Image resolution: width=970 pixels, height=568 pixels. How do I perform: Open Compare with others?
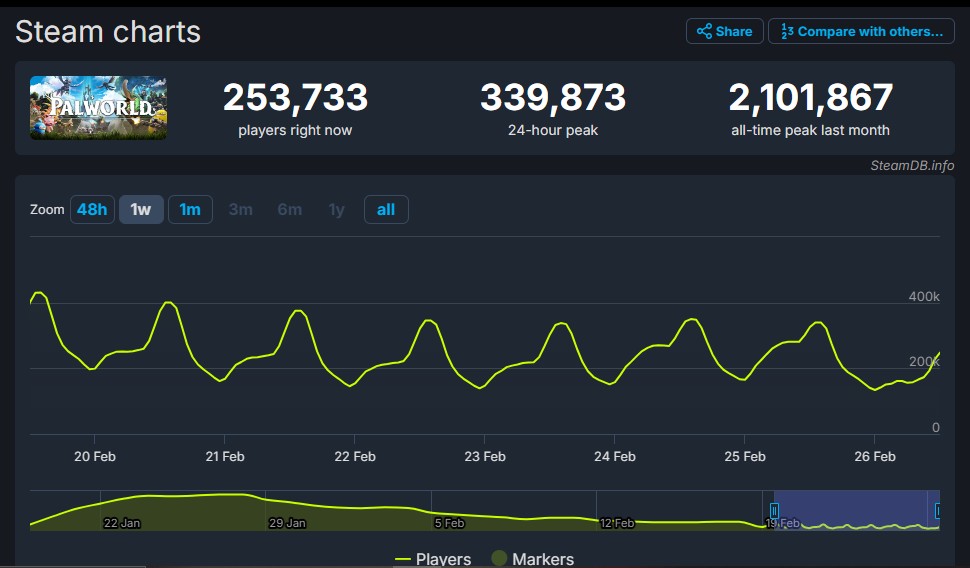click(861, 31)
